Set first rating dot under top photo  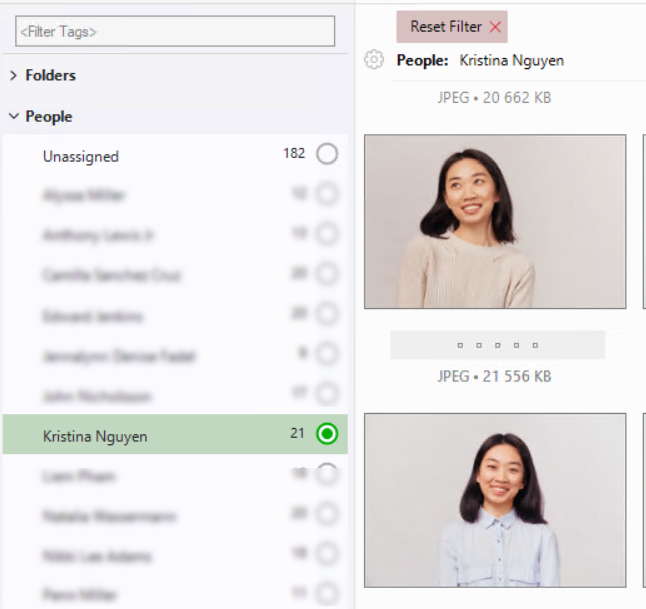pos(459,345)
